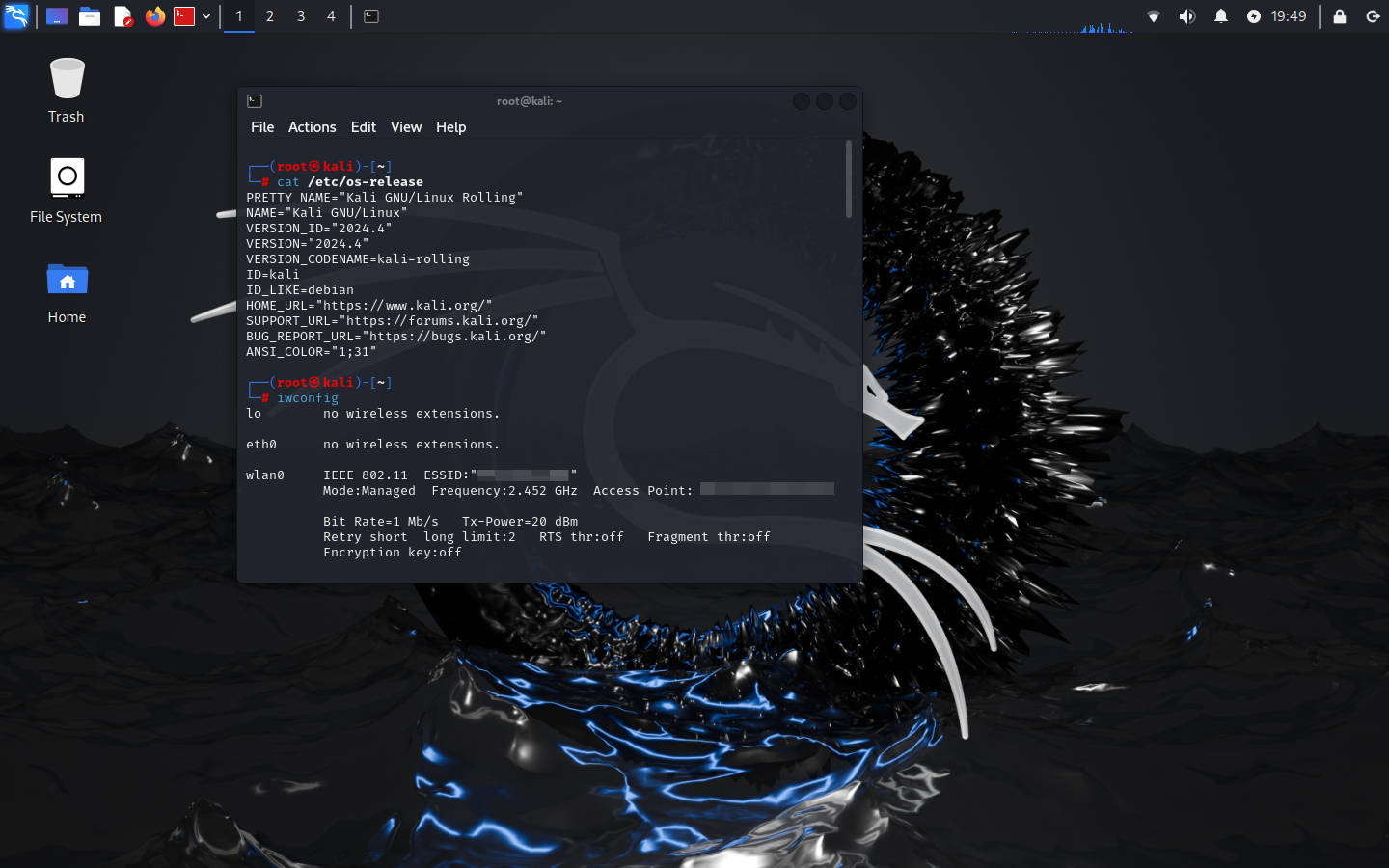Click the terminal vertical scrollbar
This screenshot has height=868, width=1389.
click(849, 178)
